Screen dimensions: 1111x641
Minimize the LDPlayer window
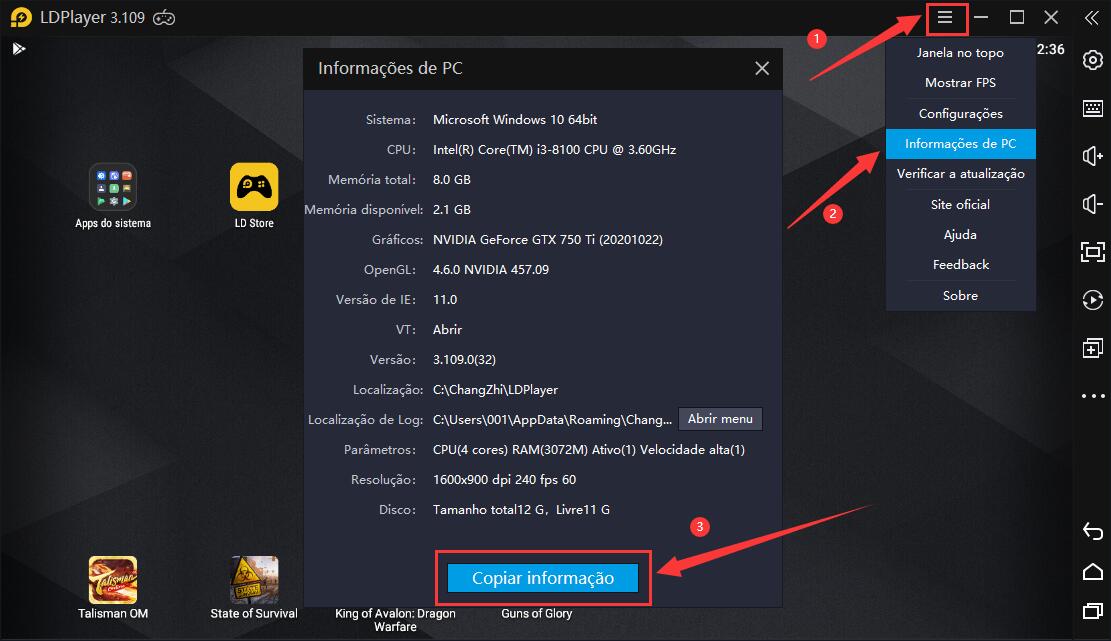981,18
